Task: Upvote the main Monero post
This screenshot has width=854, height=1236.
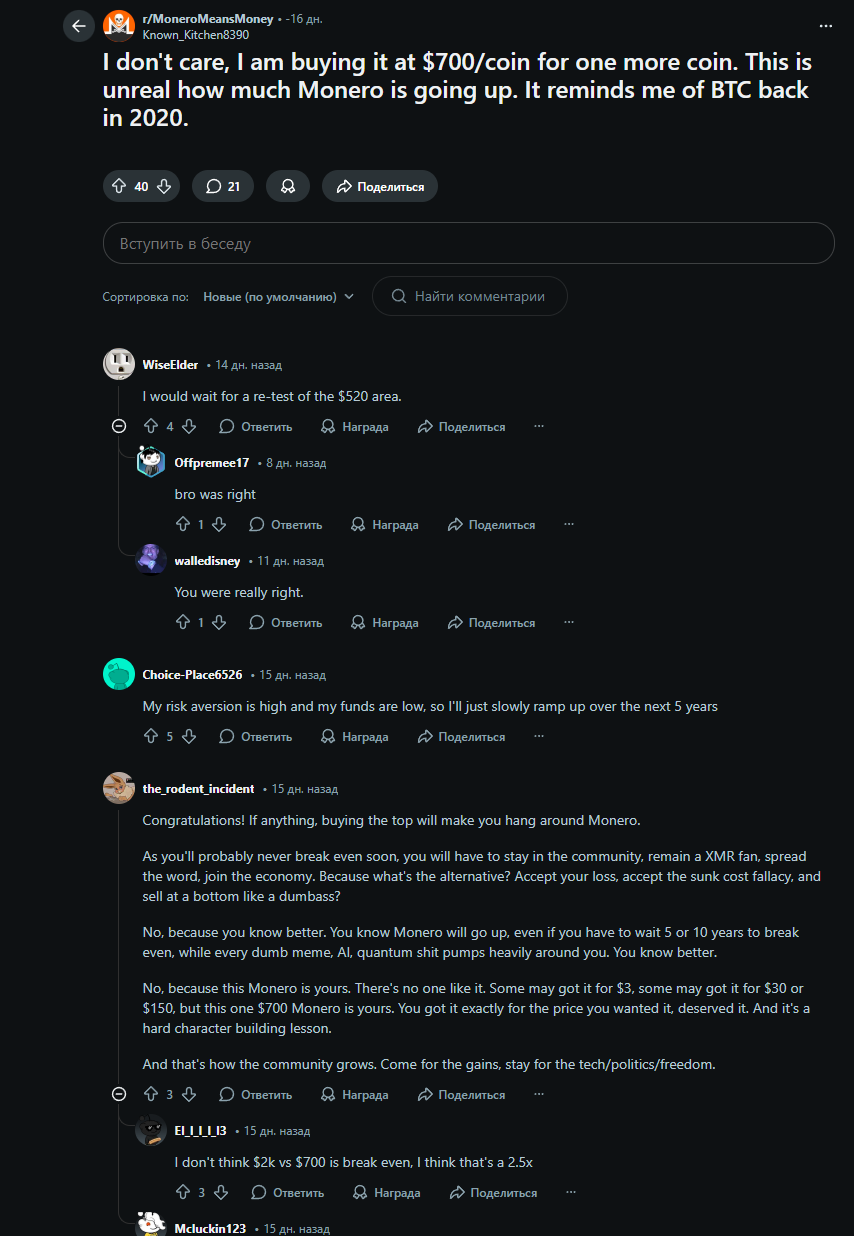Action: tap(119, 186)
